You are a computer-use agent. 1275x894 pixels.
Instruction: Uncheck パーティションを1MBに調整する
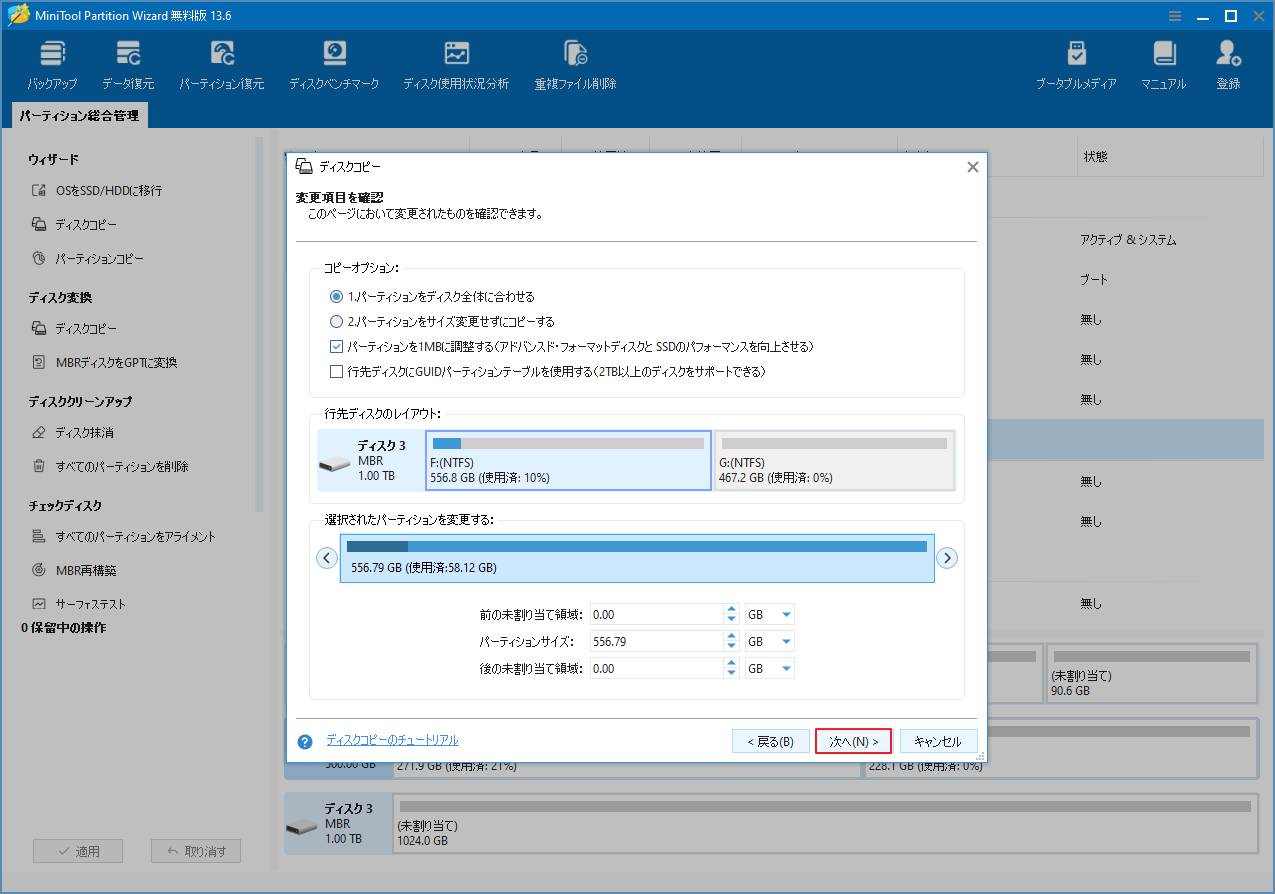(336, 347)
